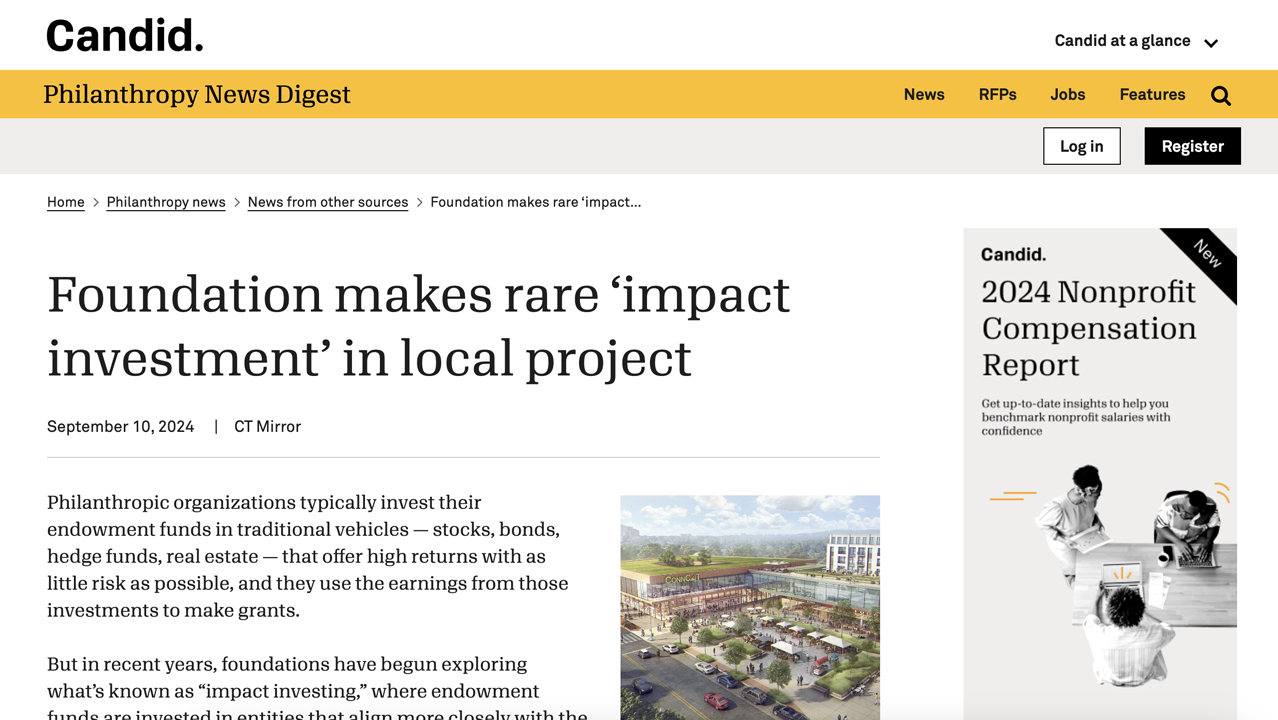The image size is (1278, 720).
Task: Click the Log in button
Action: point(1082,146)
